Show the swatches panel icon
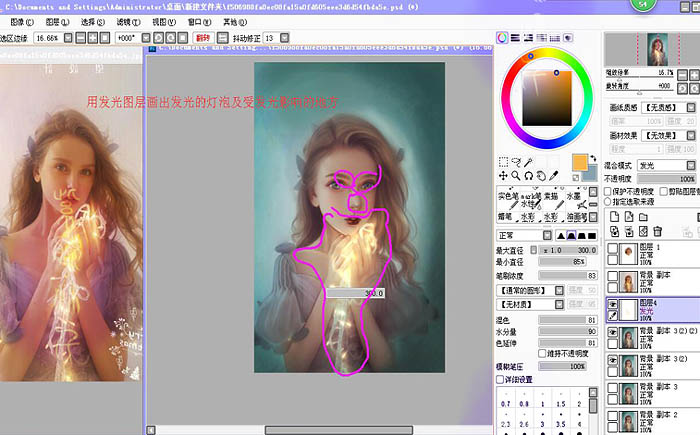 click(x=555, y=38)
